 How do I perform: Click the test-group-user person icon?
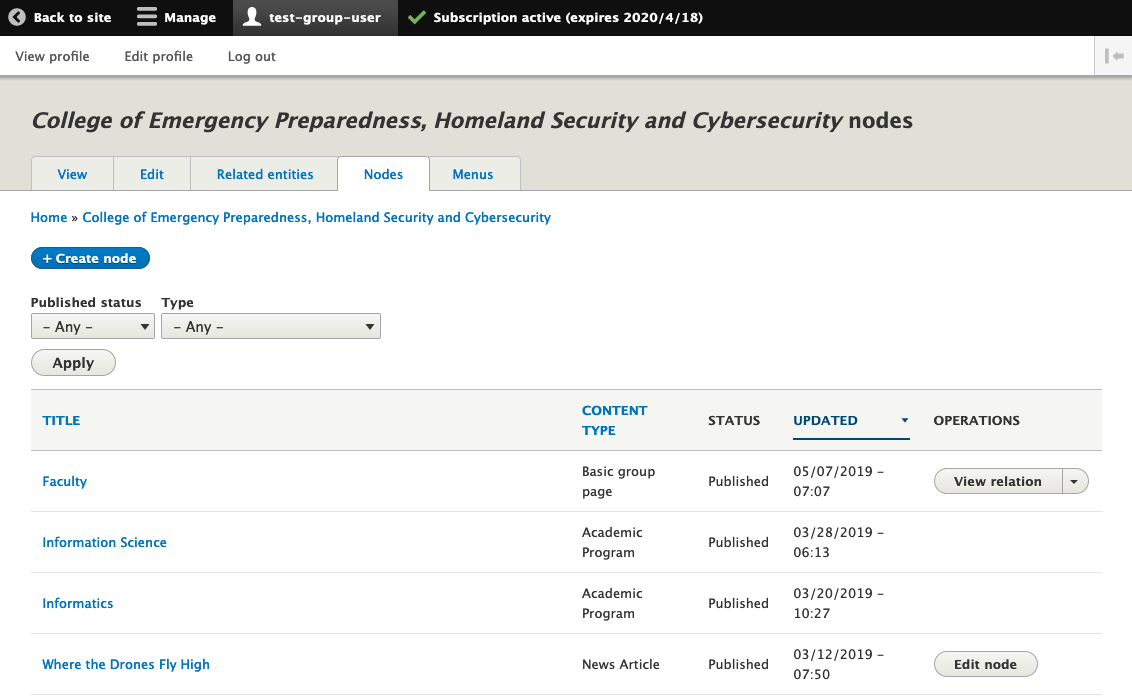click(253, 18)
